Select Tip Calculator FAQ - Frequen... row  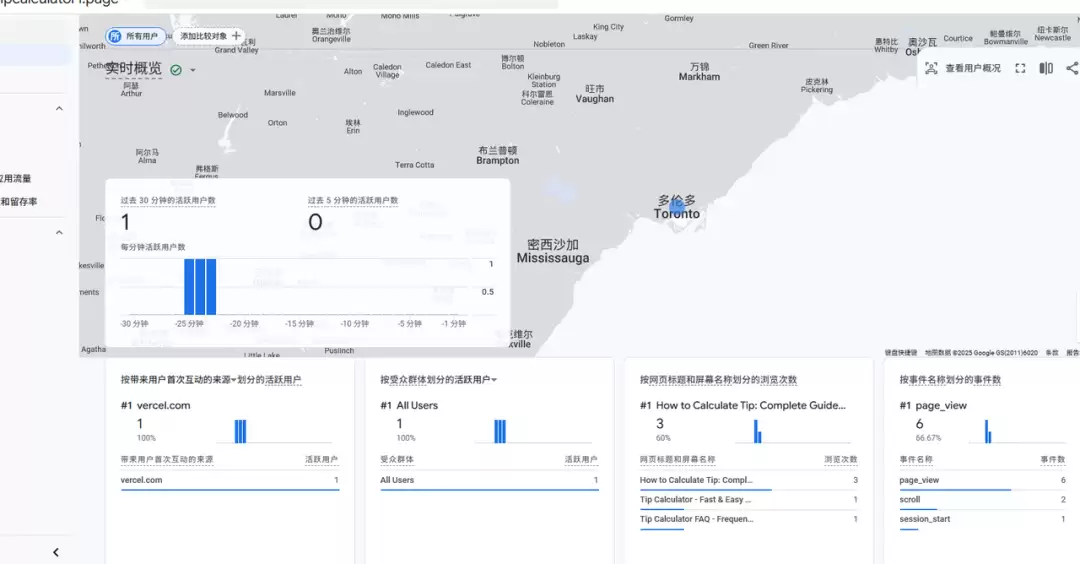coord(749,519)
